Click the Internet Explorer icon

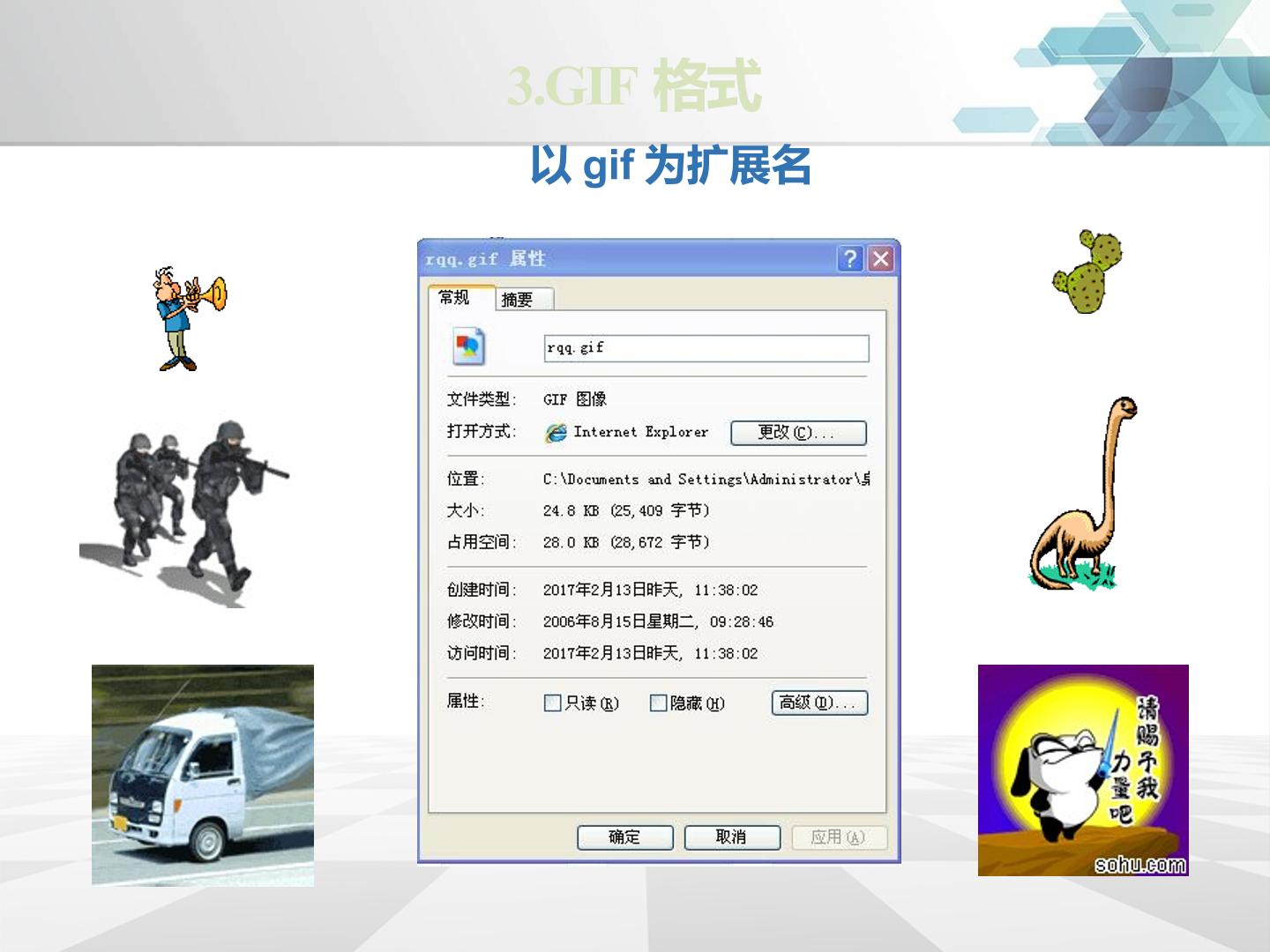tap(556, 433)
